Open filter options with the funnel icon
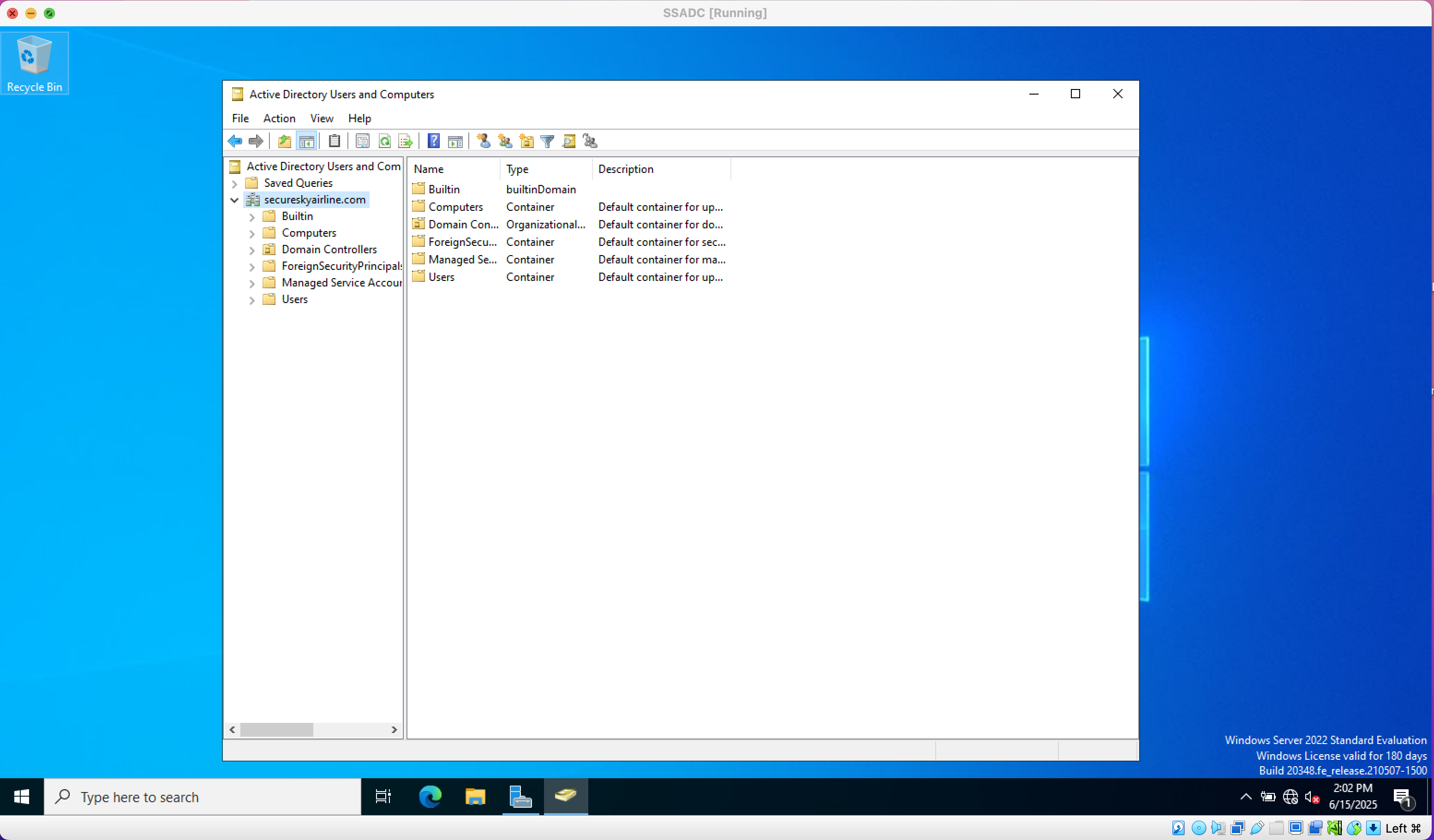Image resolution: width=1434 pixels, height=840 pixels. click(x=547, y=141)
